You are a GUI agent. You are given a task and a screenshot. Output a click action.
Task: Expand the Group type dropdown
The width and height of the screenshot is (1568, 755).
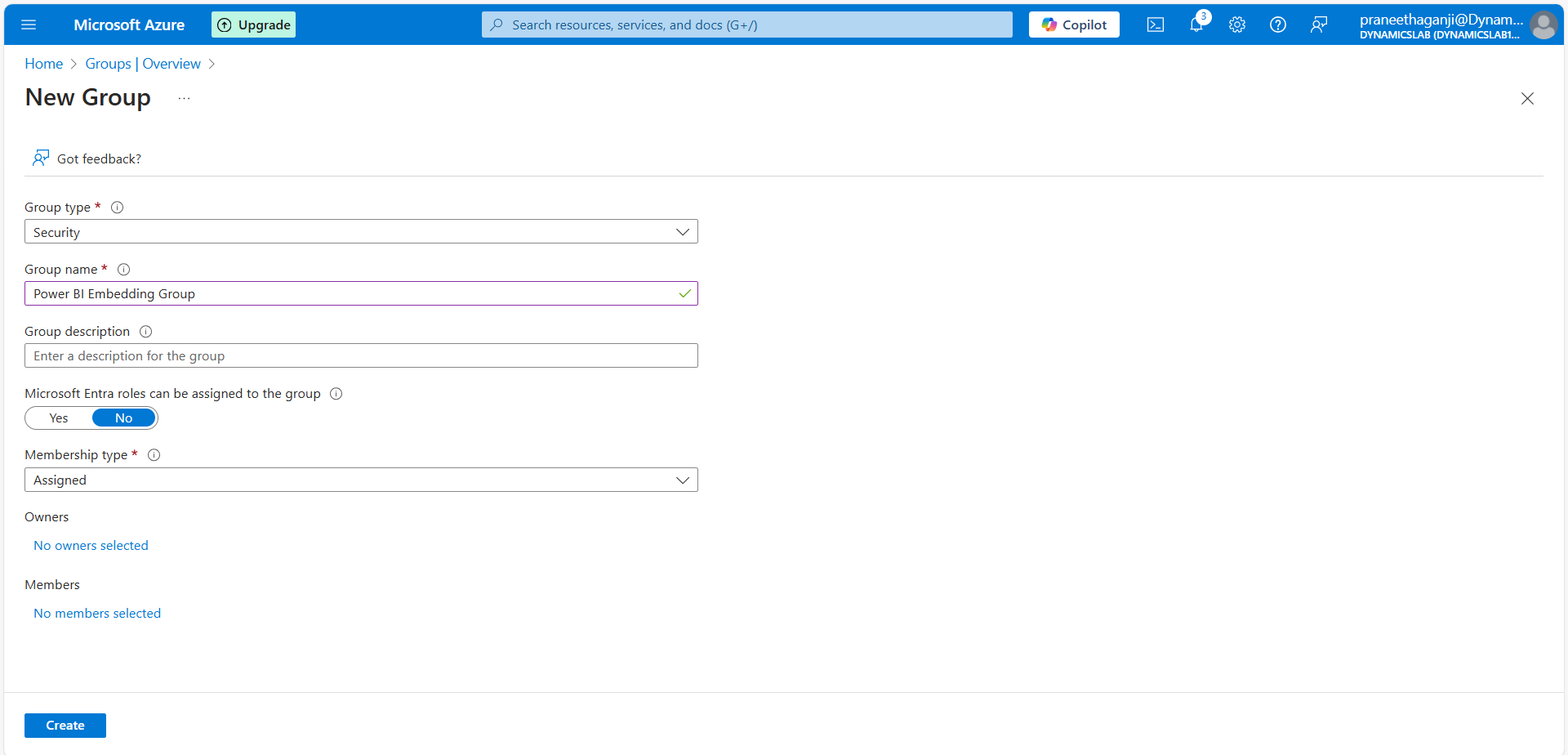(x=361, y=232)
